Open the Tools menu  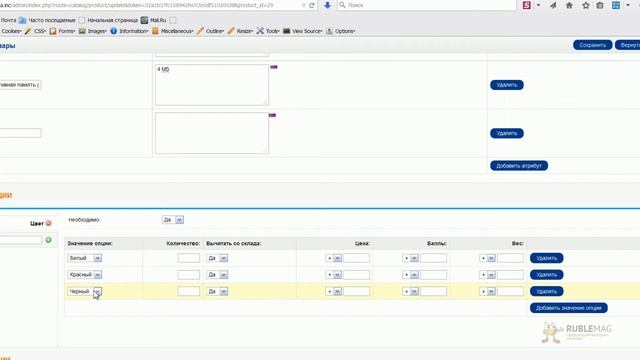tap(272, 31)
